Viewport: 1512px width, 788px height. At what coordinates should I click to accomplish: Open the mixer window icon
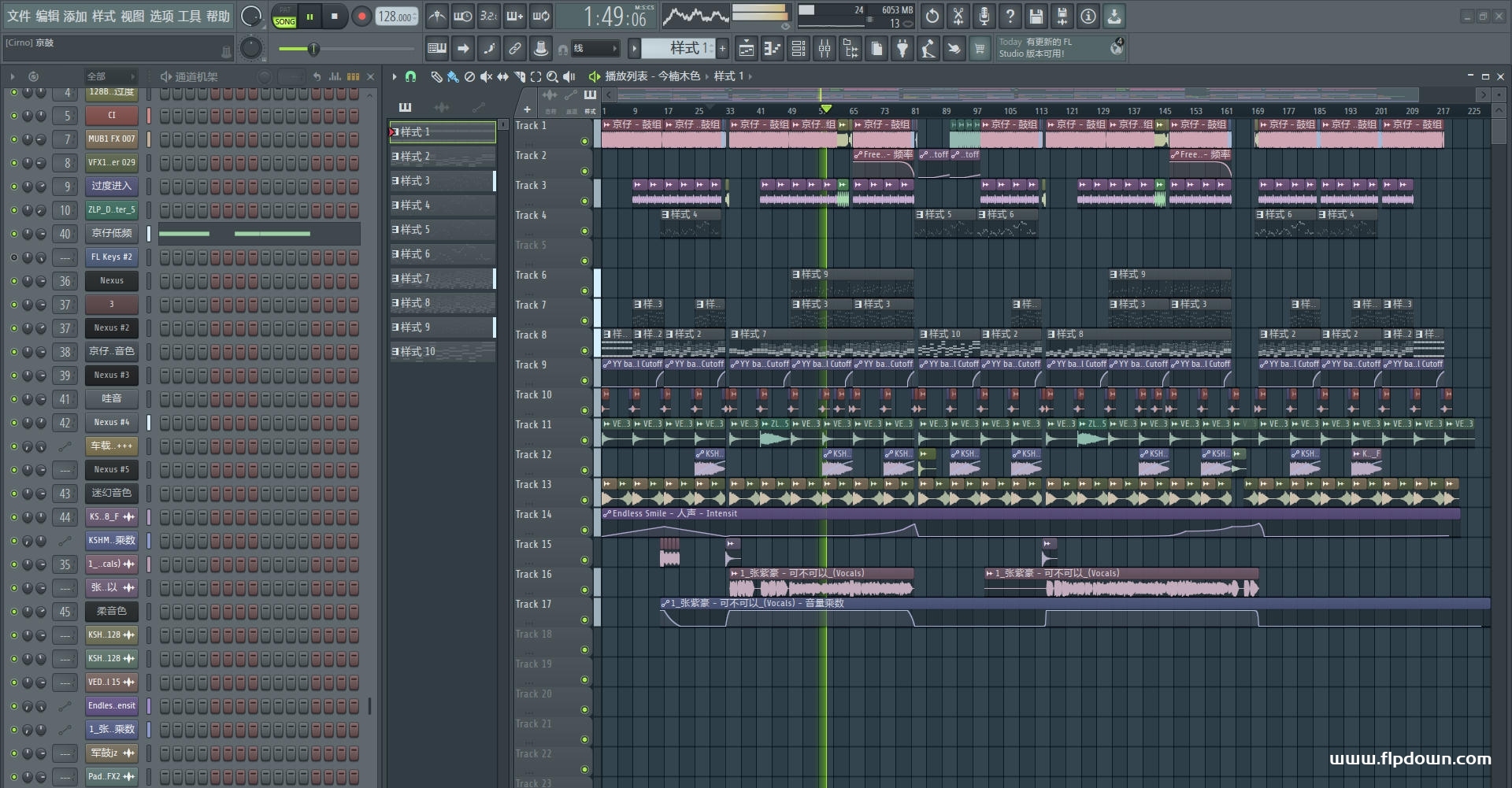click(x=824, y=49)
